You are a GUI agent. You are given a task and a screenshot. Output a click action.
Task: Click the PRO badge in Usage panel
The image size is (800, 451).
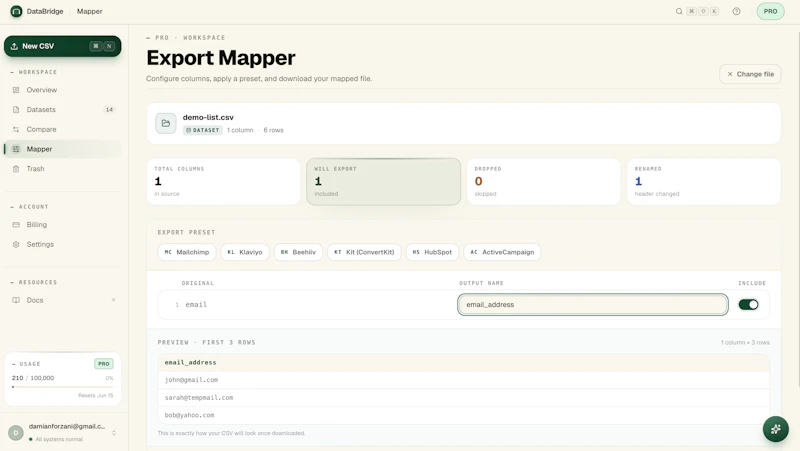(x=104, y=364)
